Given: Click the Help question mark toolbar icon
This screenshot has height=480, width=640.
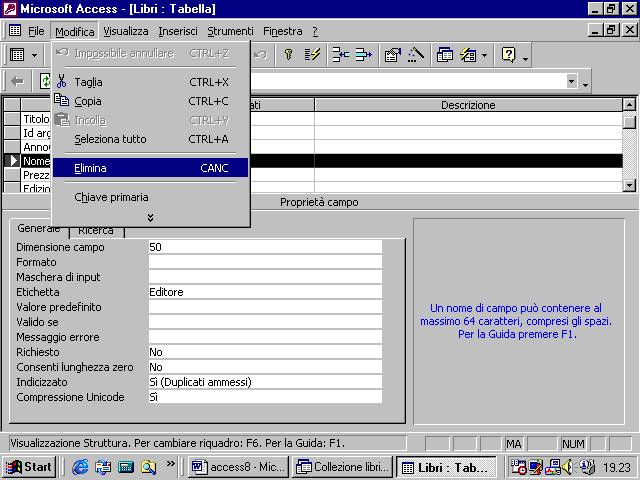Looking at the screenshot, I should 509,54.
